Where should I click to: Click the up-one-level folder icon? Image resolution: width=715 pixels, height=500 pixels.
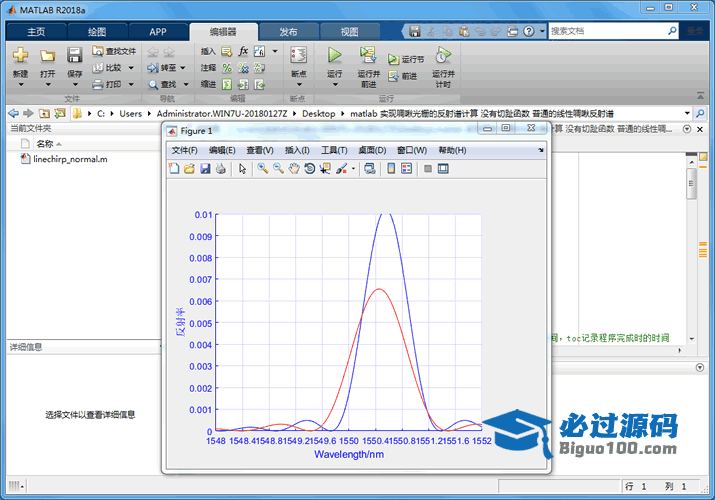click(44, 113)
